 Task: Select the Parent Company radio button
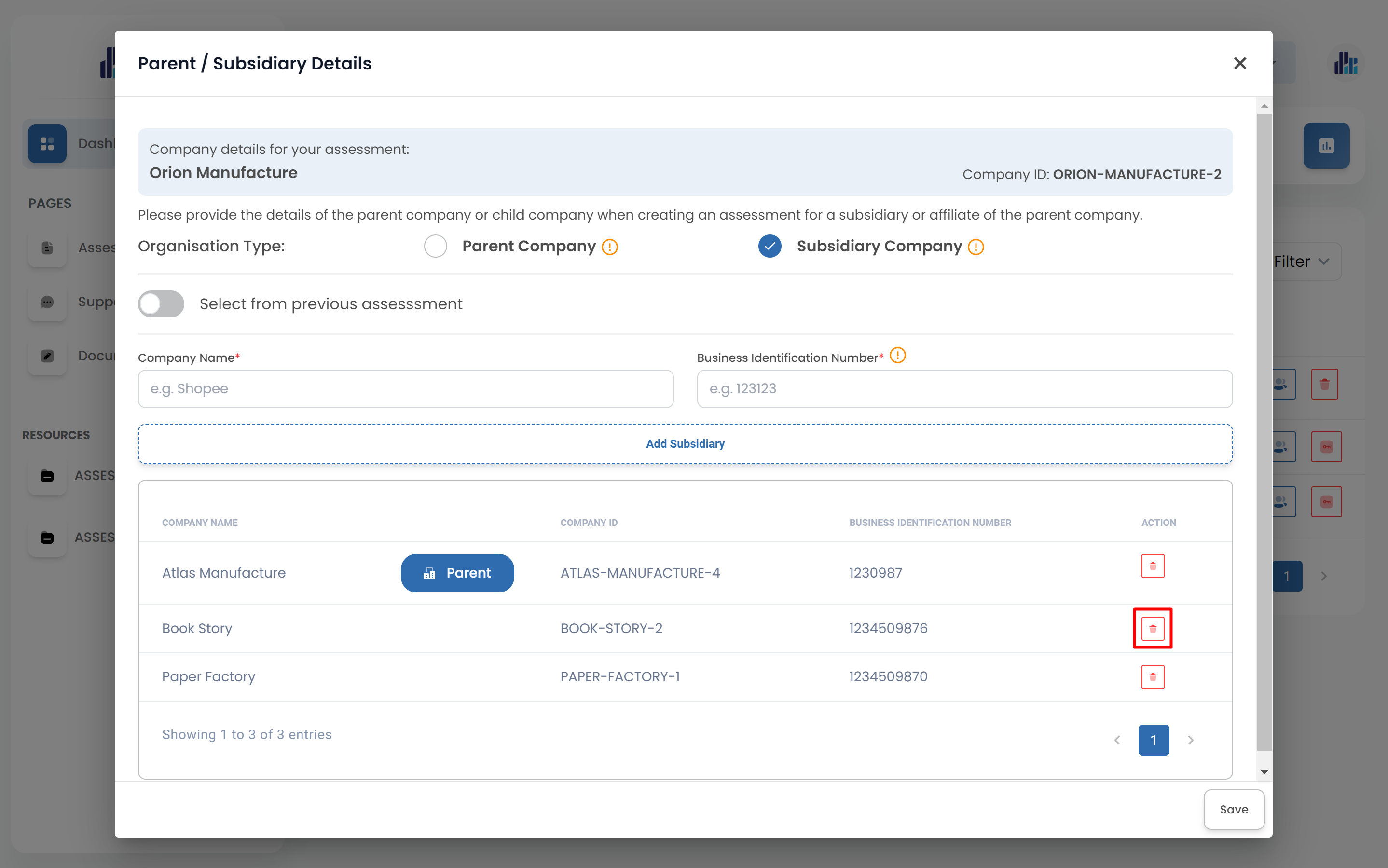click(435, 246)
